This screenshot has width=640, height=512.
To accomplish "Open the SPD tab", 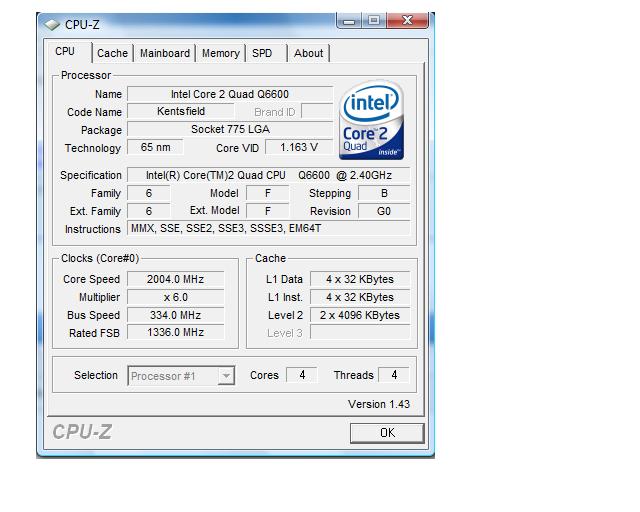I will 266,53.
